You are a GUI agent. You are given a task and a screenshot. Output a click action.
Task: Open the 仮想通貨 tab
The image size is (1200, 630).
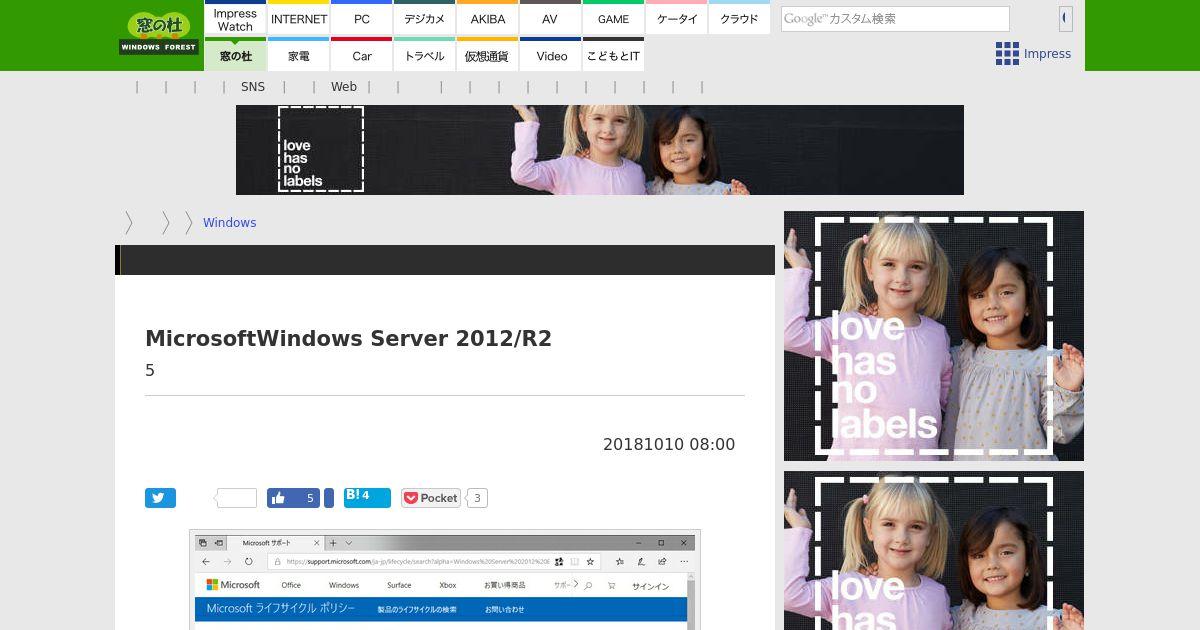pyautogui.click(x=488, y=56)
